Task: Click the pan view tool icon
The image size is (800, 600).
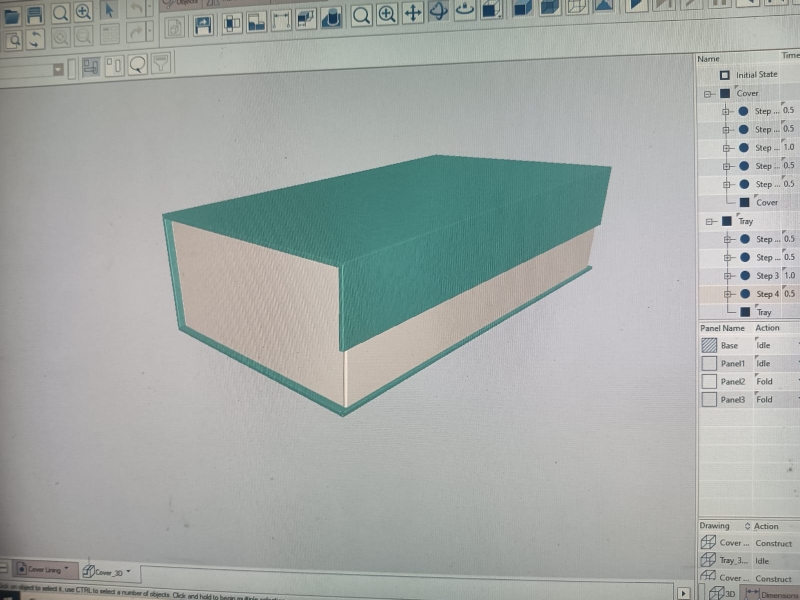Action: 412,14
